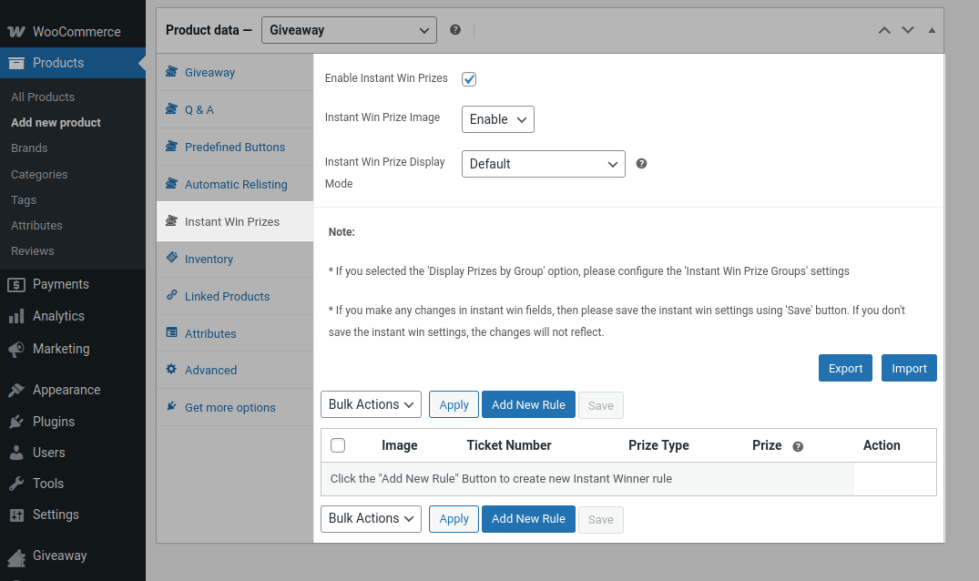979x581 pixels.
Task: Uncheck Enable Instant Win Prizes checkbox
Action: [469, 79]
